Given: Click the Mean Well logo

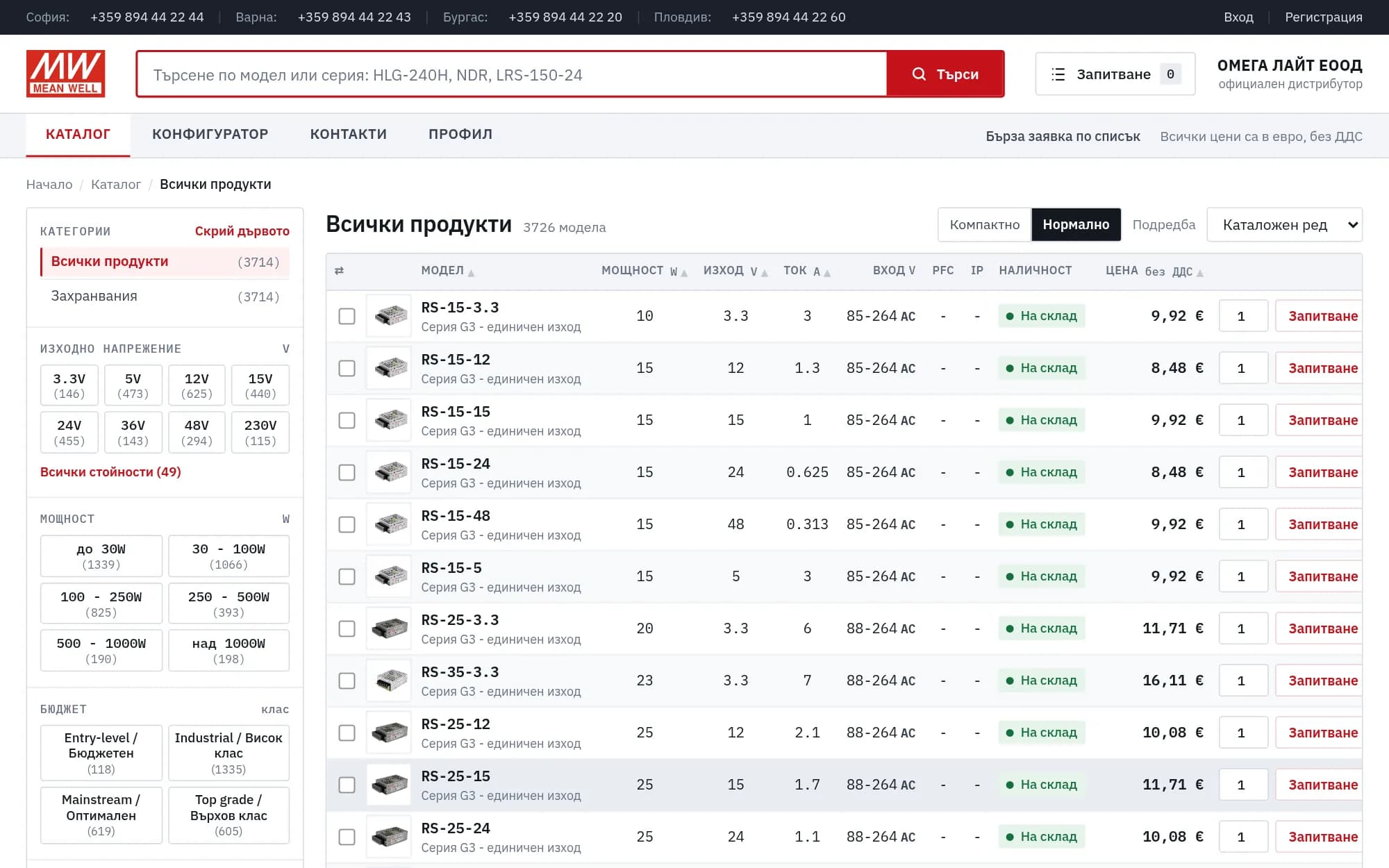Looking at the screenshot, I should (x=65, y=74).
